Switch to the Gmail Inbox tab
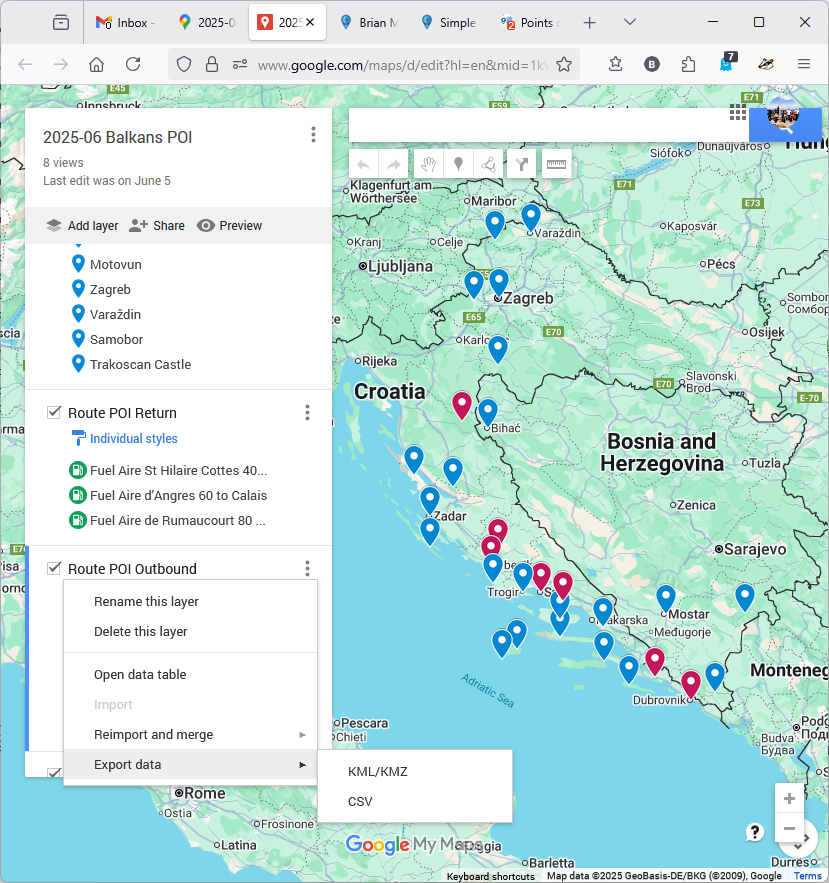 [x=124, y=23]
